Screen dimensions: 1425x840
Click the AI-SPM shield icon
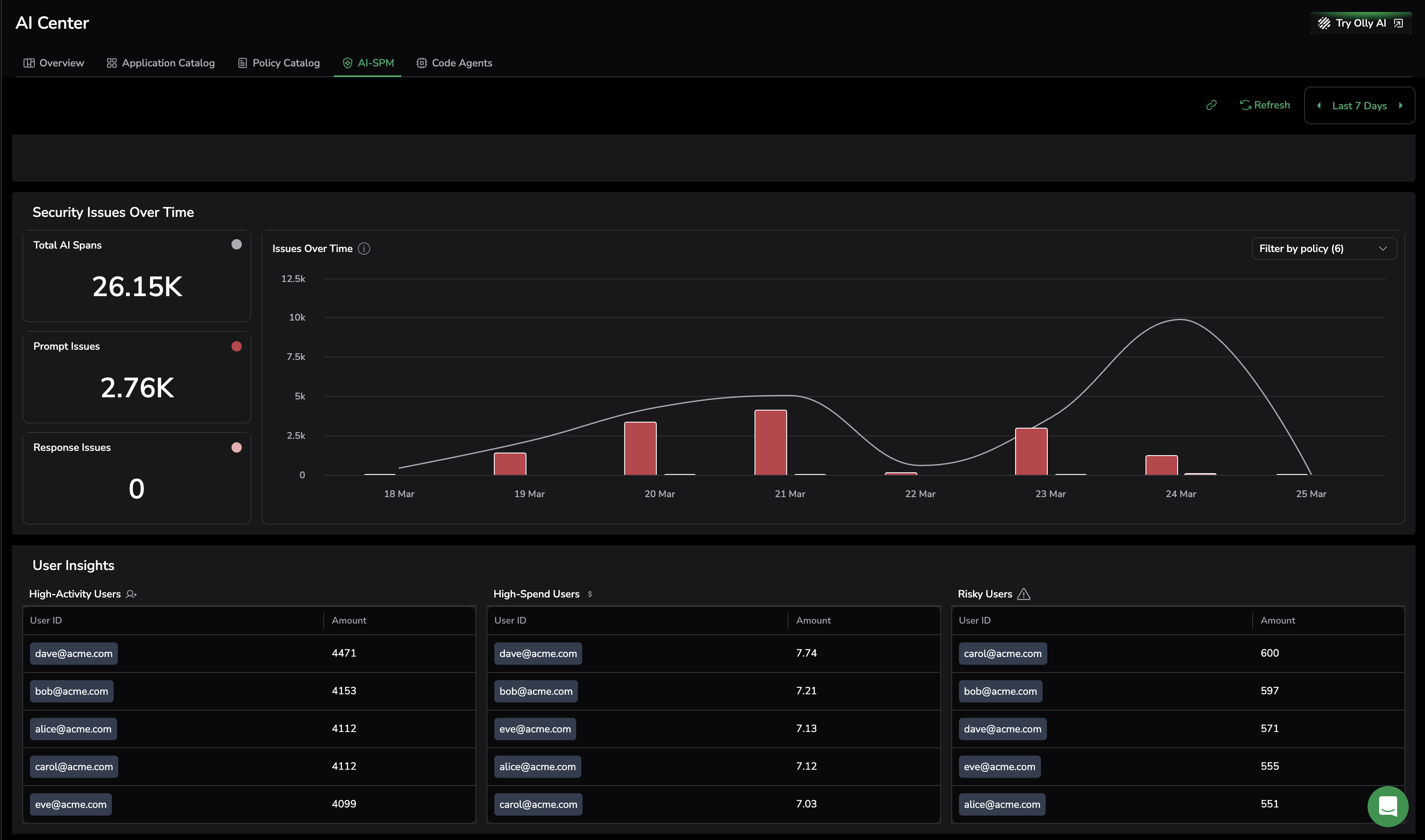348,63
